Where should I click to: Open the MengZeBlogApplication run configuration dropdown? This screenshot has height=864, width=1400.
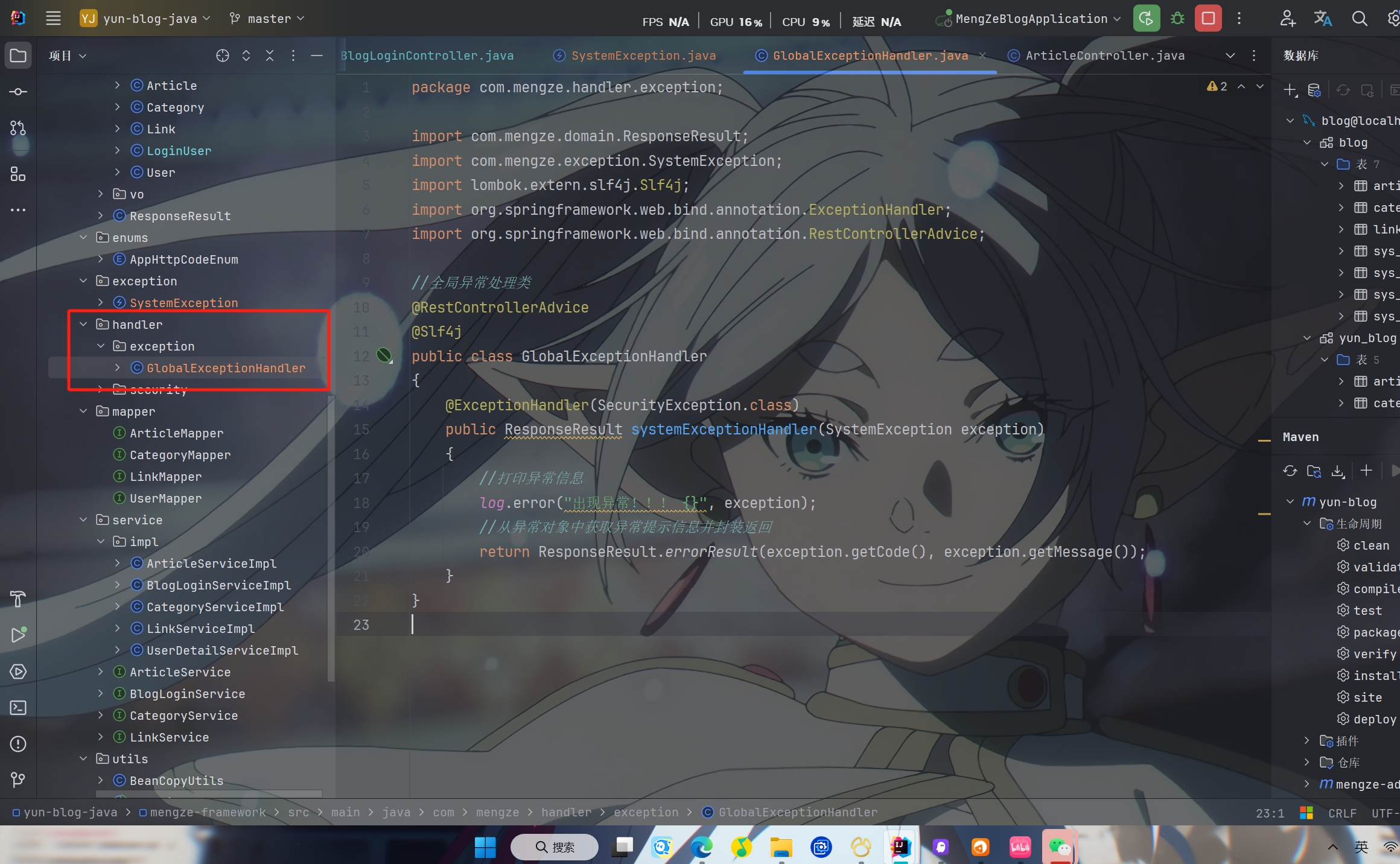(1032, 19)
